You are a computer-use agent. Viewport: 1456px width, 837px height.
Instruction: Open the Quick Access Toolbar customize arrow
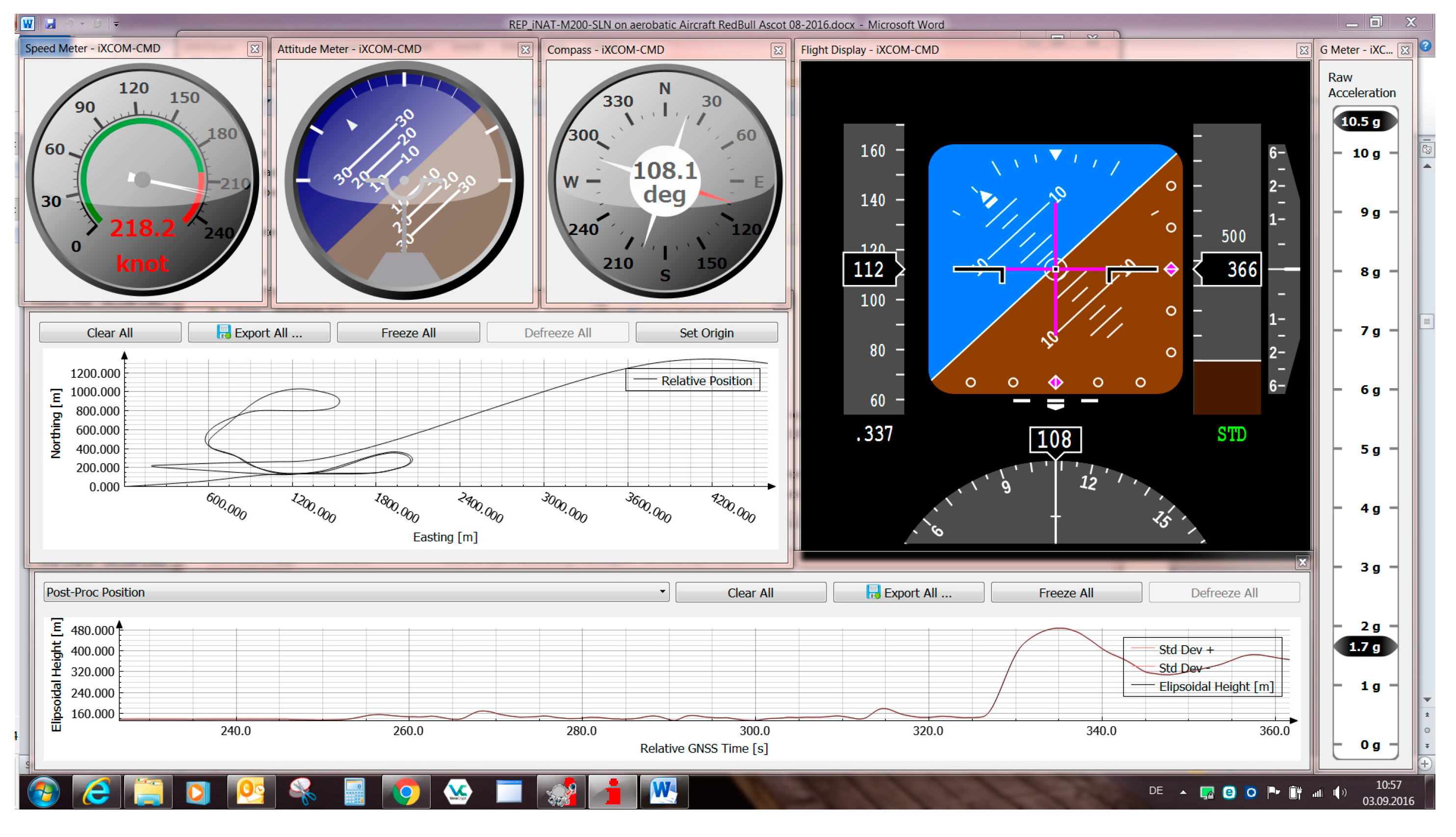click(116, 24)
